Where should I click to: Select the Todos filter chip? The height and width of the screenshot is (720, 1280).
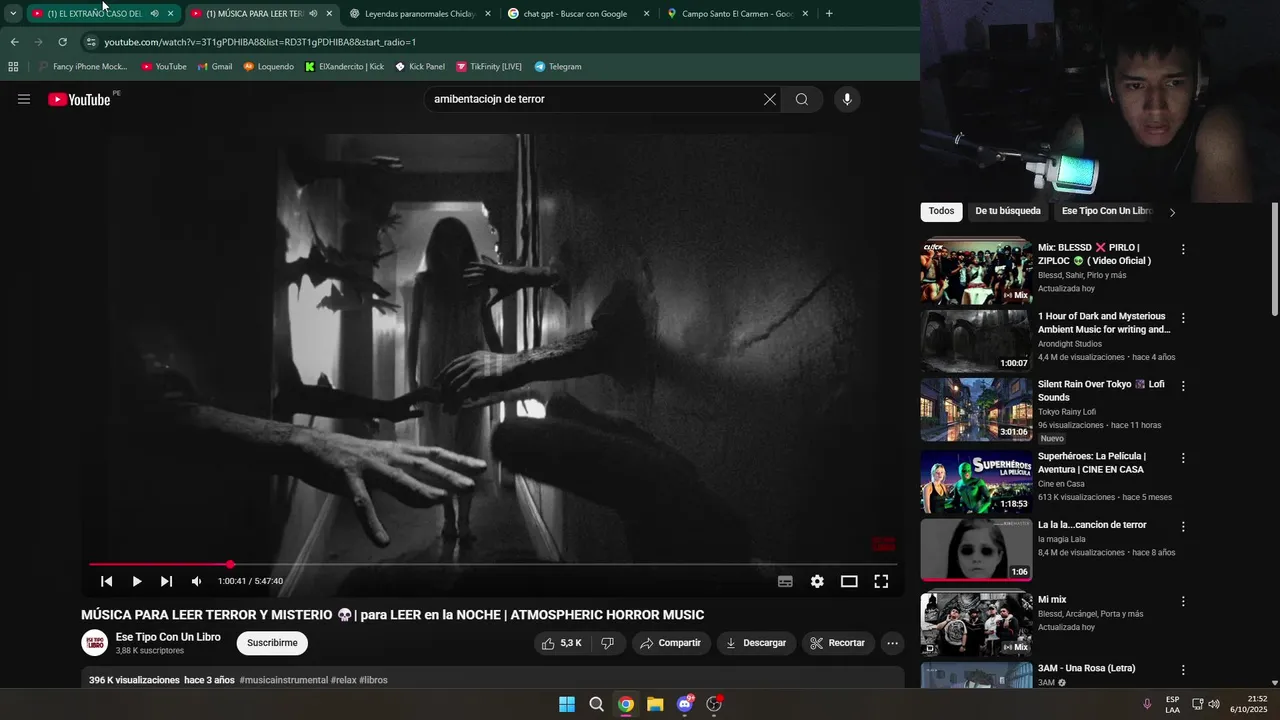tap(941, 211)
